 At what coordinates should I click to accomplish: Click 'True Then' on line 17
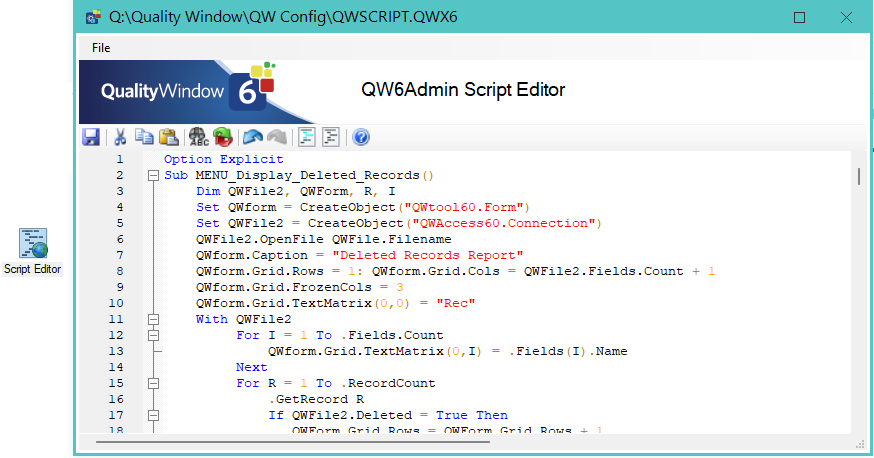tap(472, 415)
